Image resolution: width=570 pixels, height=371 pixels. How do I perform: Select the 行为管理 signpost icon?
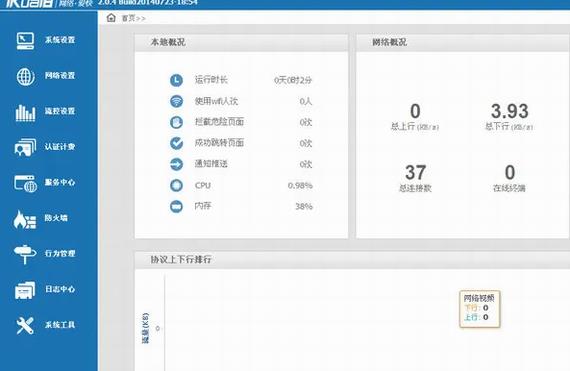click(25, 254)
